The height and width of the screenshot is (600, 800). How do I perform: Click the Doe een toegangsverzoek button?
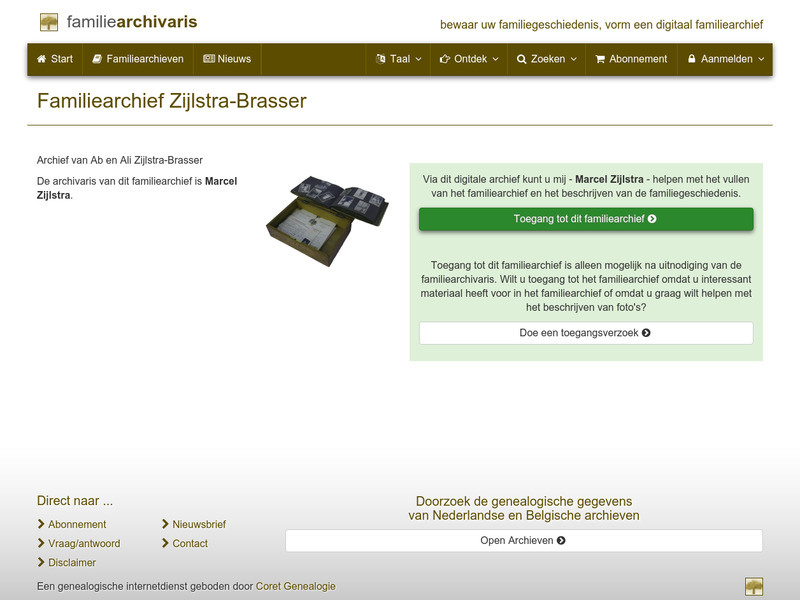tap(586, 330)
